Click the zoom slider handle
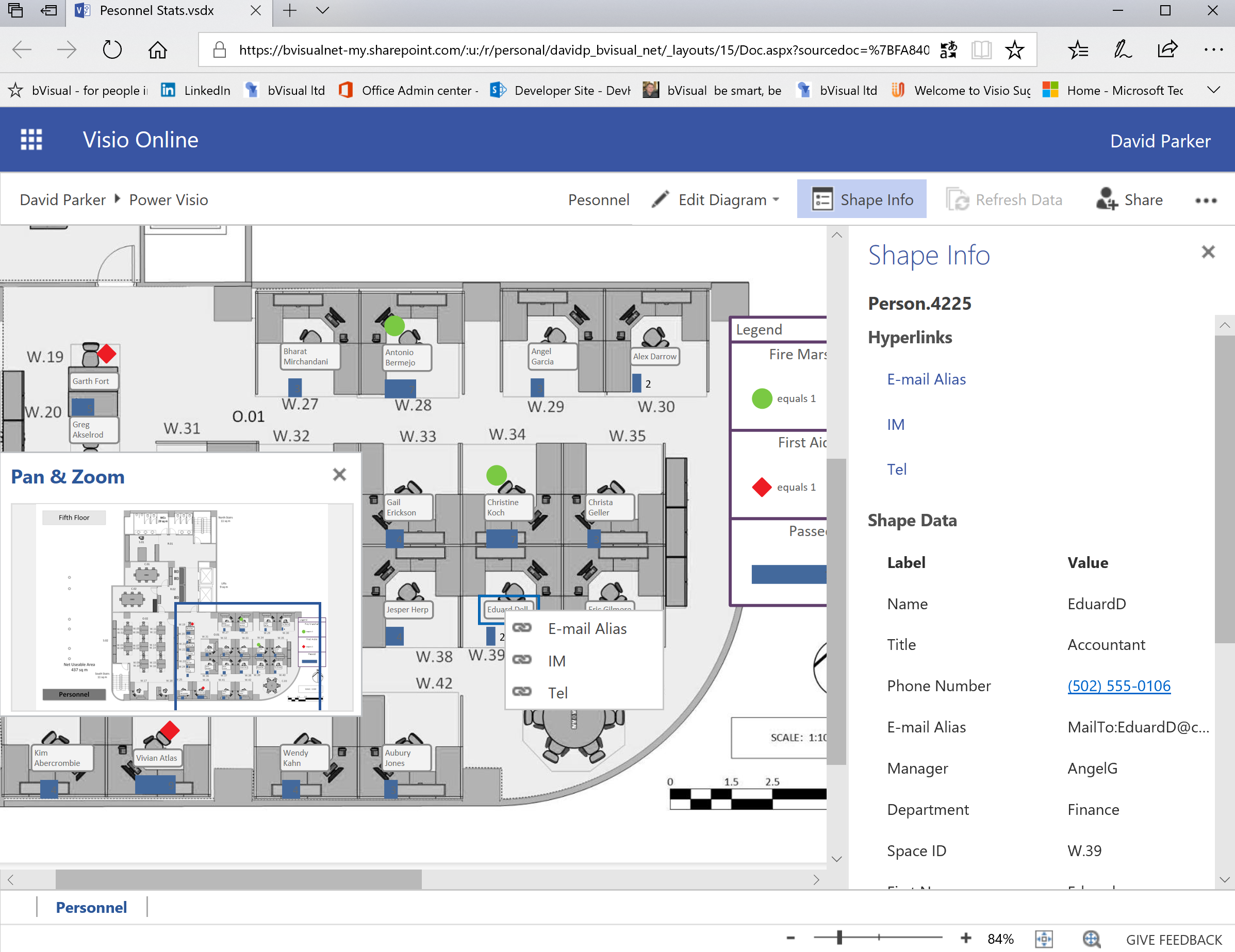This screenshot has height=952, width=1235. point(839,938)
